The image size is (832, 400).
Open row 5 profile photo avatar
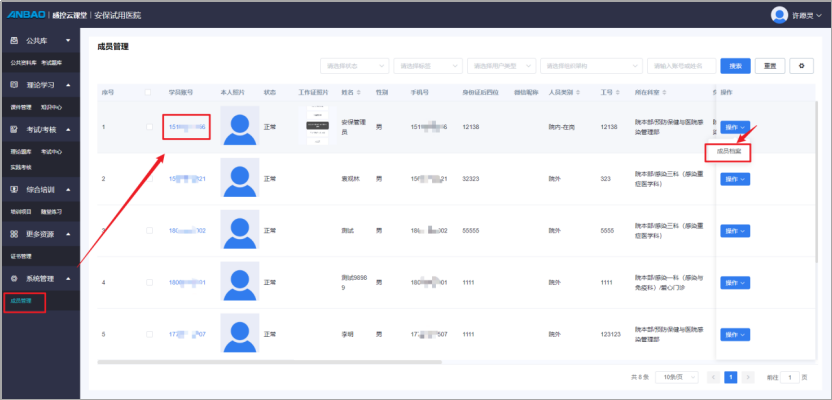(240, 333)
